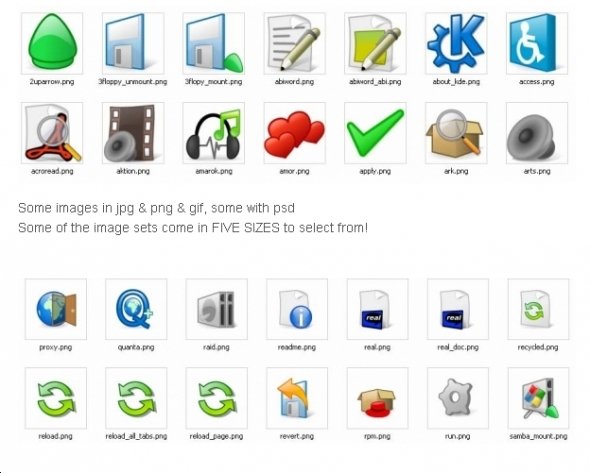The height and width of the screenshot is (473, 590).
Task: Select the abiword.png file name label
Action: click(x=294, y=82)
